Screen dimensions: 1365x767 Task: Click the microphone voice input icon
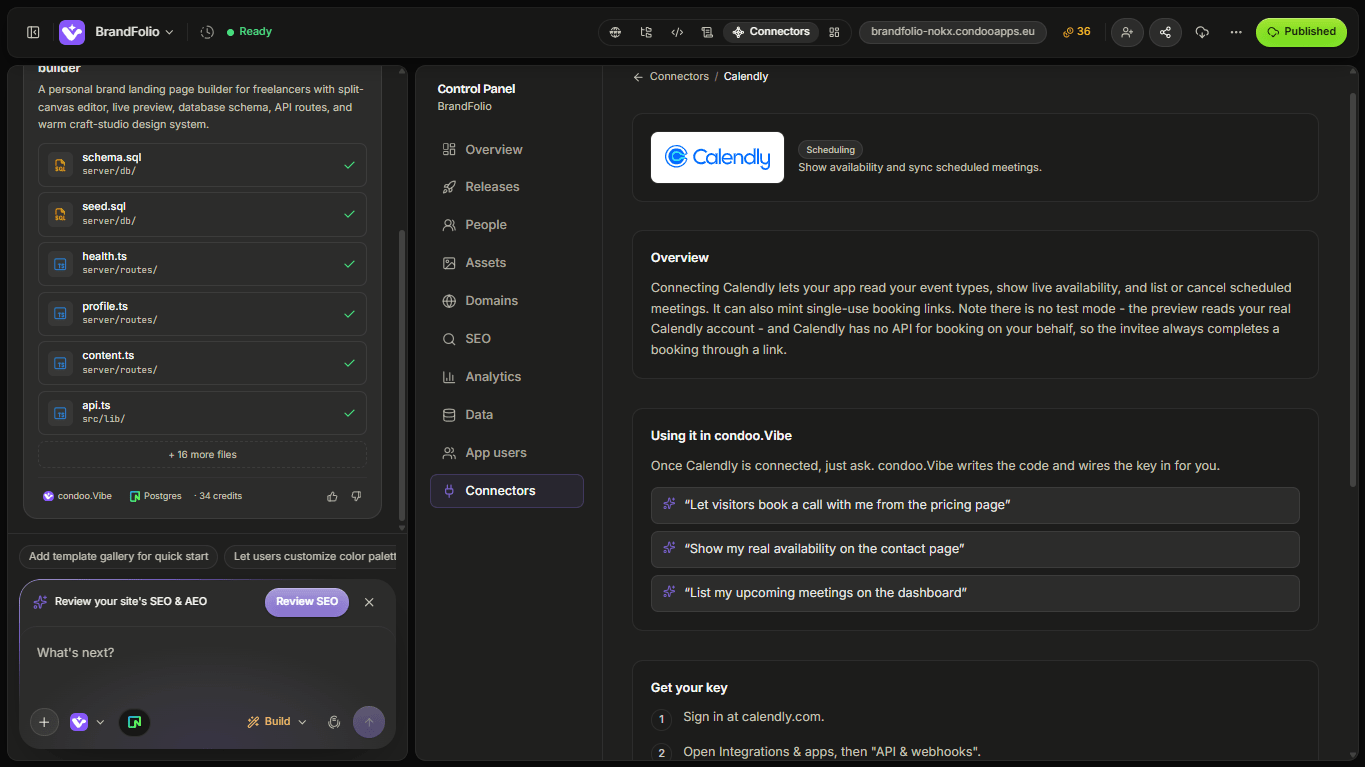tap(334, 722)
